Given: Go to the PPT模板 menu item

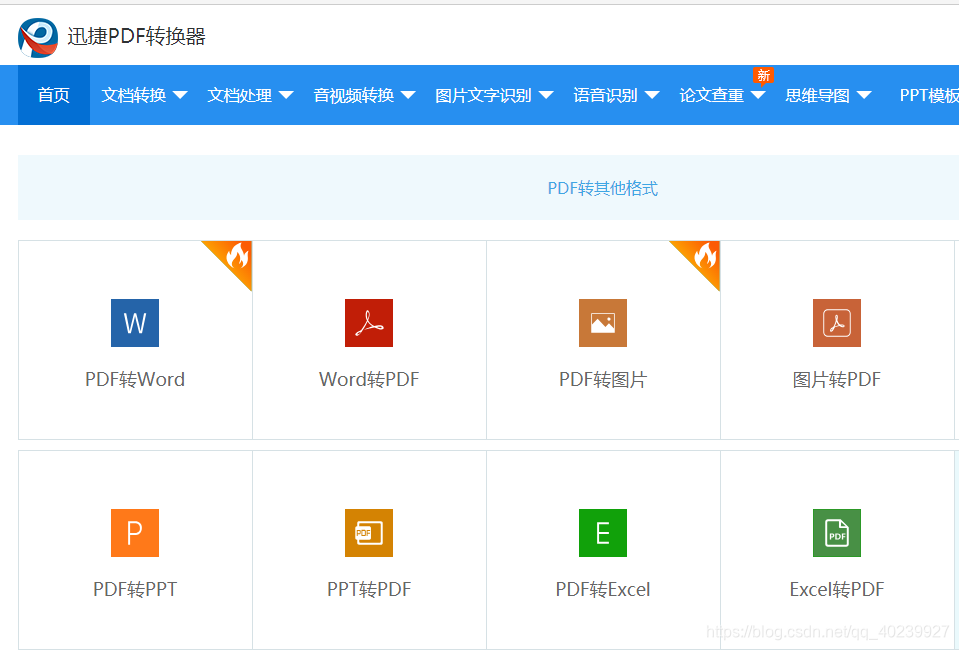Looking at the screenshot, I should point(929,95).
